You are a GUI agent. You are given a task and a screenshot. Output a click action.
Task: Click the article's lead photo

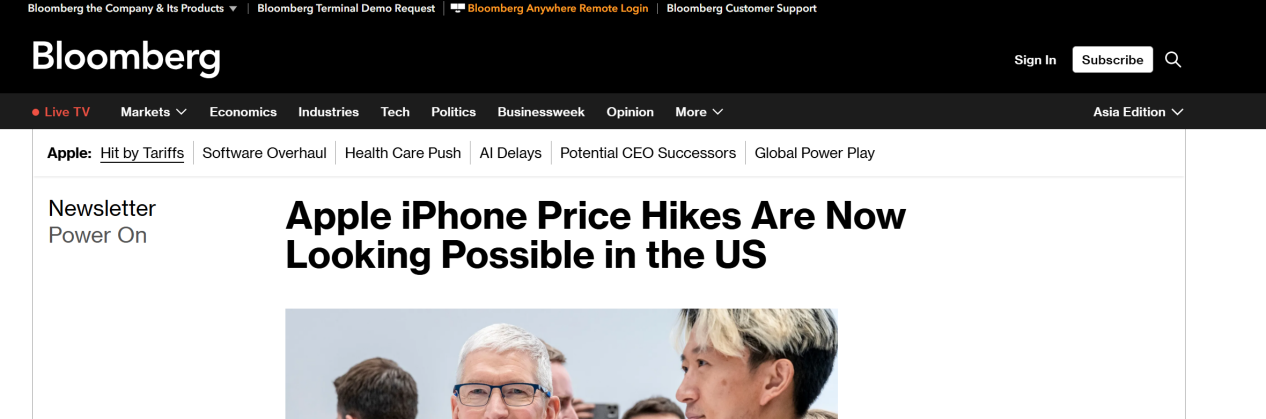click(561, 364)
